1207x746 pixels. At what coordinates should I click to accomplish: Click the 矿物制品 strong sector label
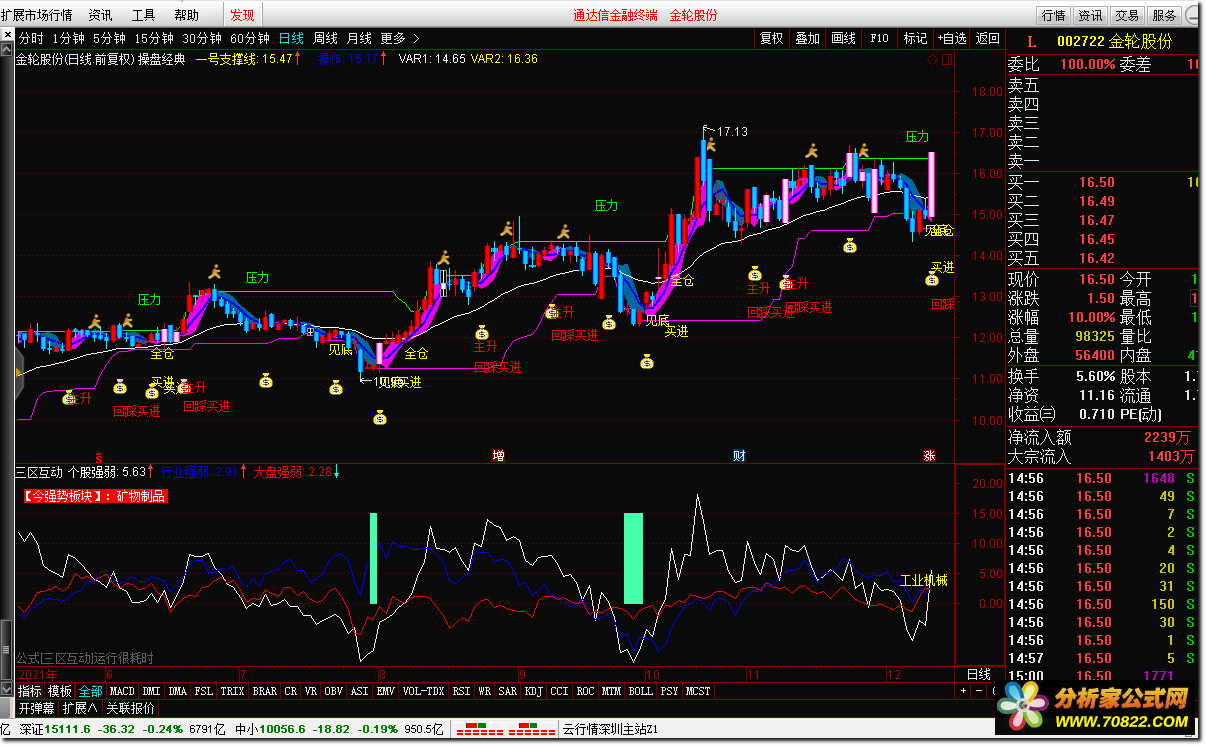tap(140, 495)
